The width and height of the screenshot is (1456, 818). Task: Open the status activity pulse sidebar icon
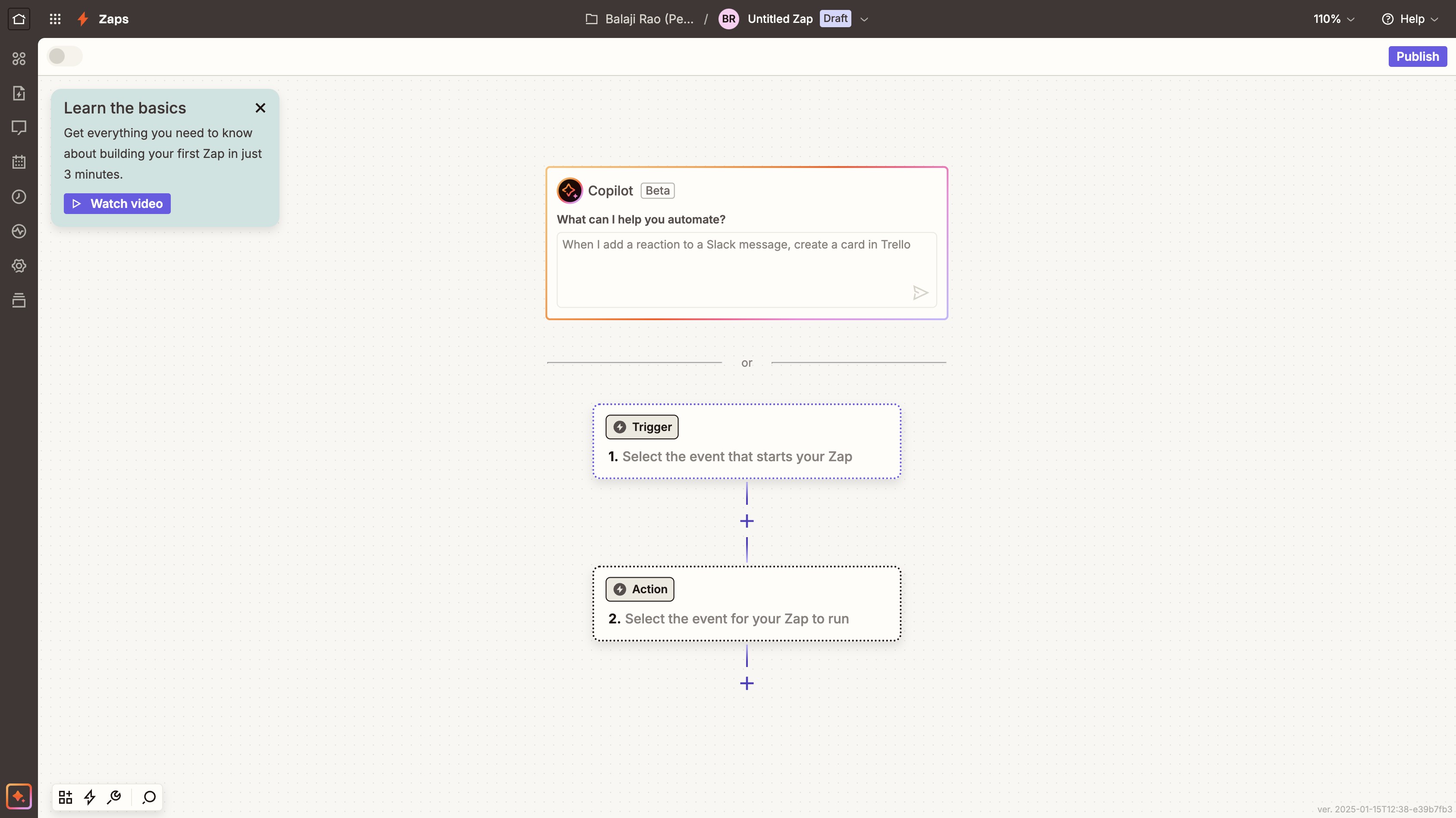[x=19, y=231]
